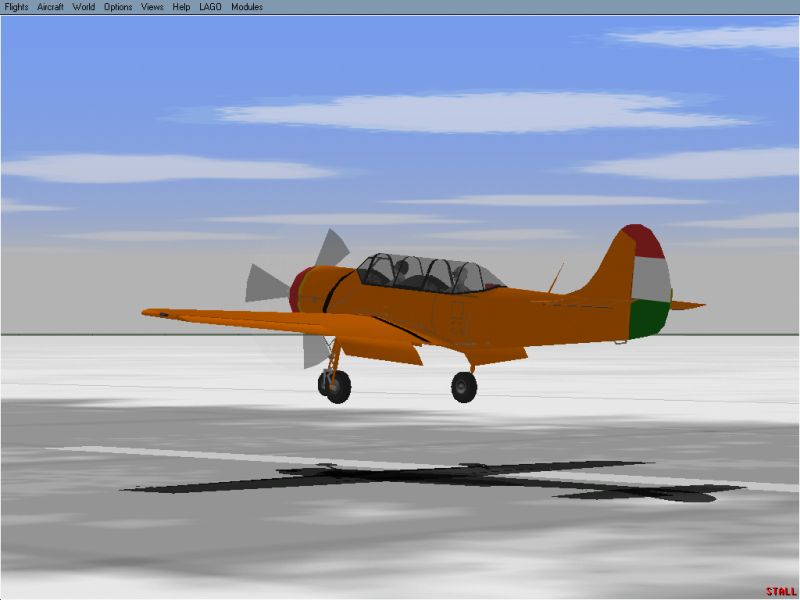Click the orange horizontal tail stabilizer
The width and height of the screenshot is (800, 600).
point(685,304)
